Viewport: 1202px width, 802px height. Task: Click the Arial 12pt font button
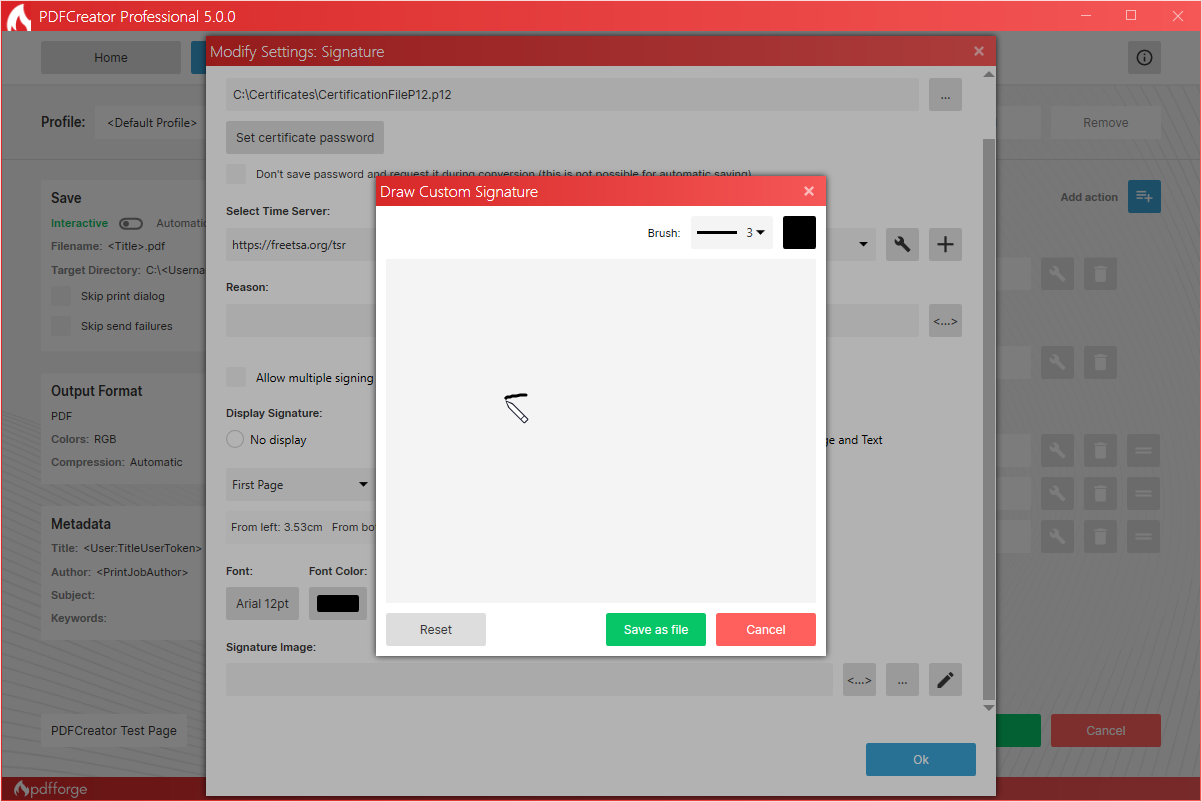[x=262, y=603]
